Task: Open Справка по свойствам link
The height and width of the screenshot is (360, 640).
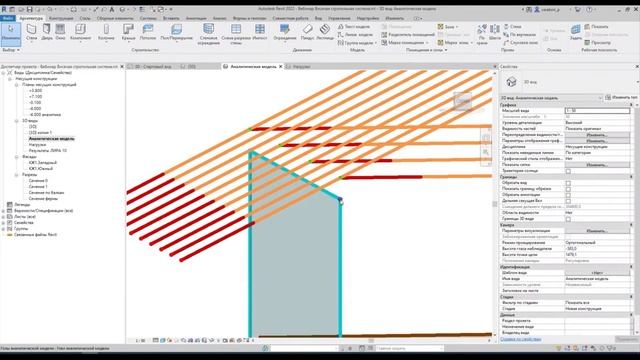Action: 520,339
